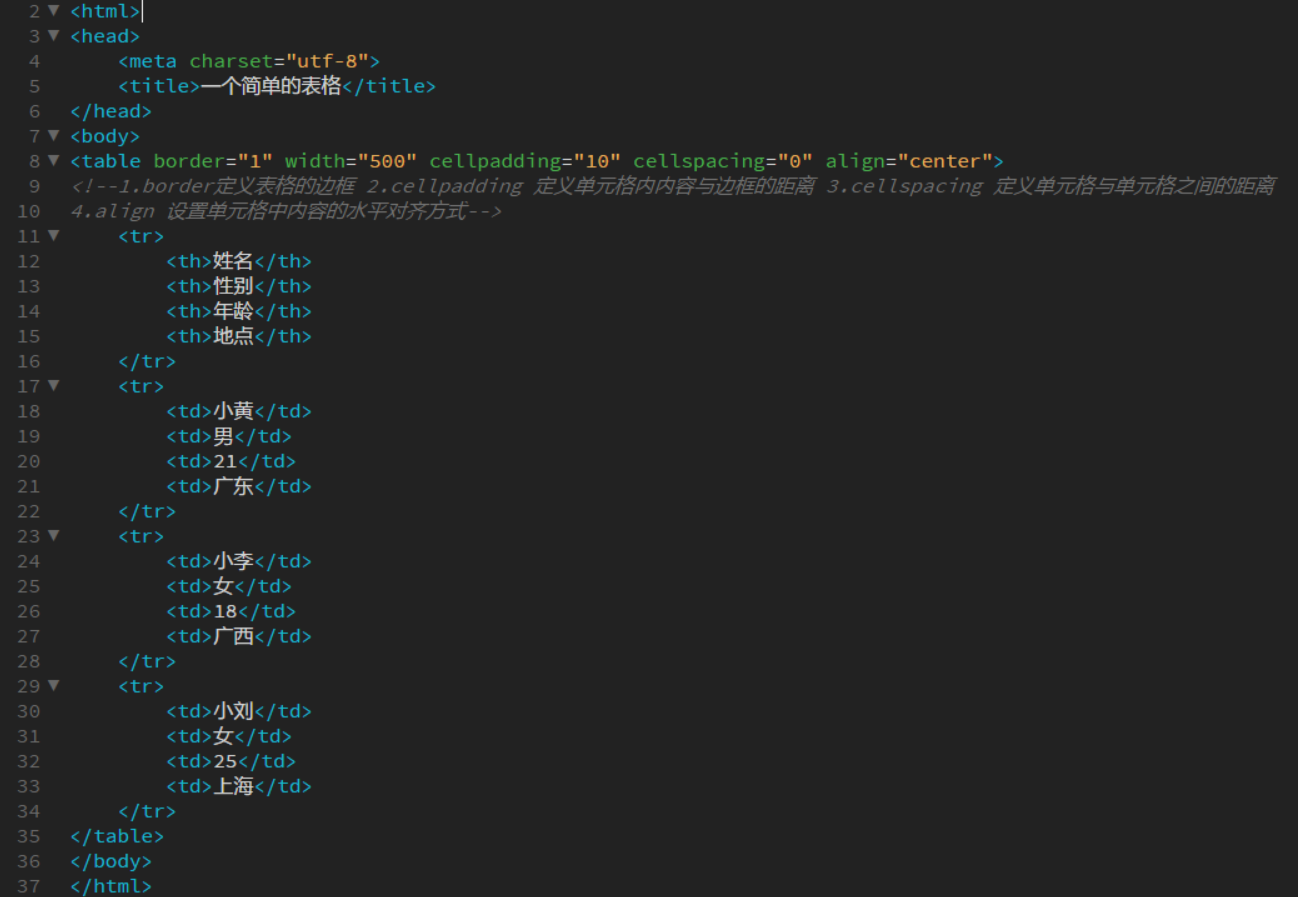Collapse the <html> element fold arrow
The height and width of the screenshot is (897, 1298).
(x=53, y=11)
